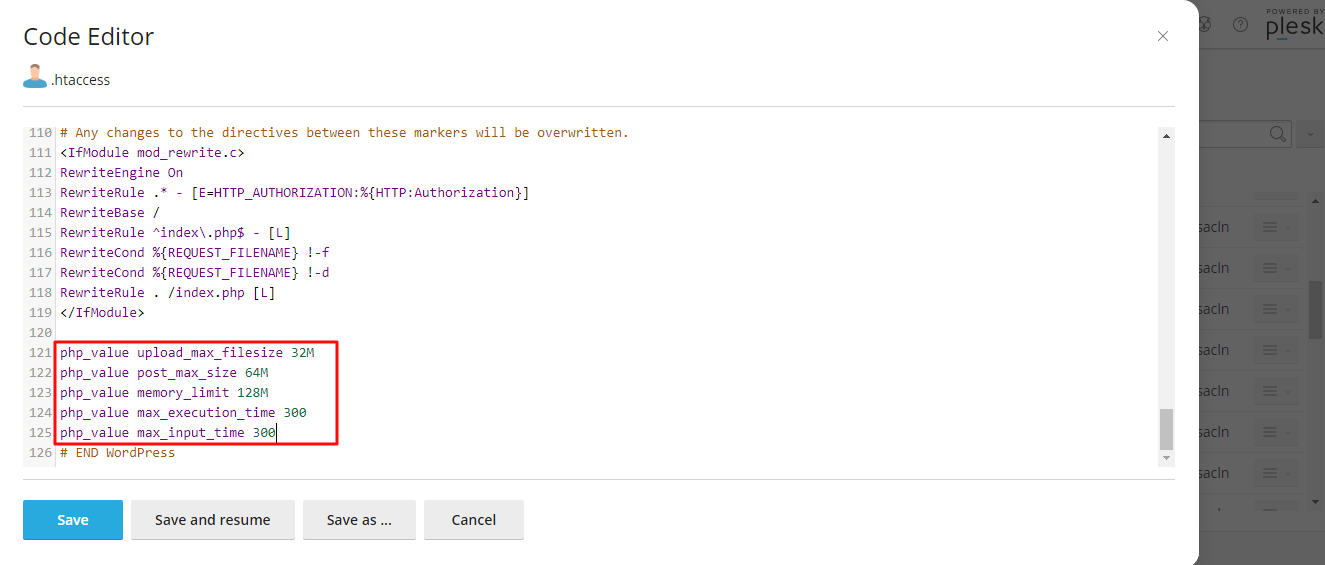This screenshot has width=1325, height=565.
Task: Click the editor scrollbar down arrow
Action: tap(1166, 458)
